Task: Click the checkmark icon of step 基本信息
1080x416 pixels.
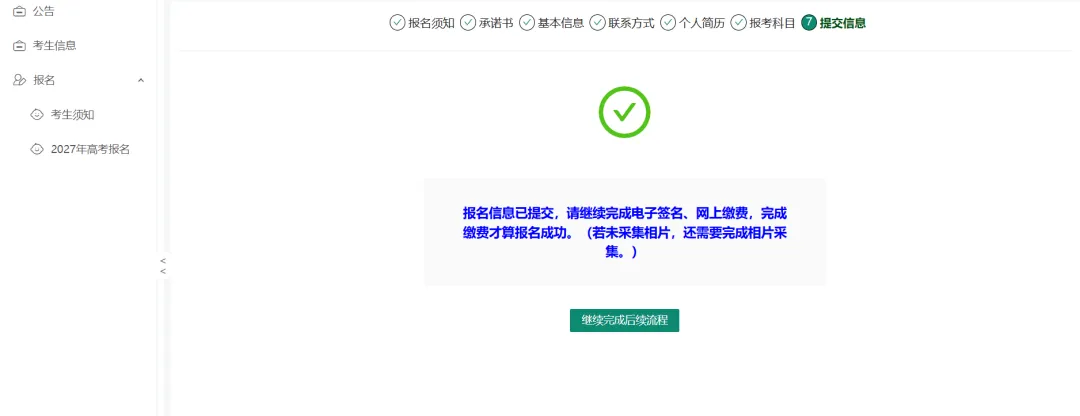Action: 527,23
